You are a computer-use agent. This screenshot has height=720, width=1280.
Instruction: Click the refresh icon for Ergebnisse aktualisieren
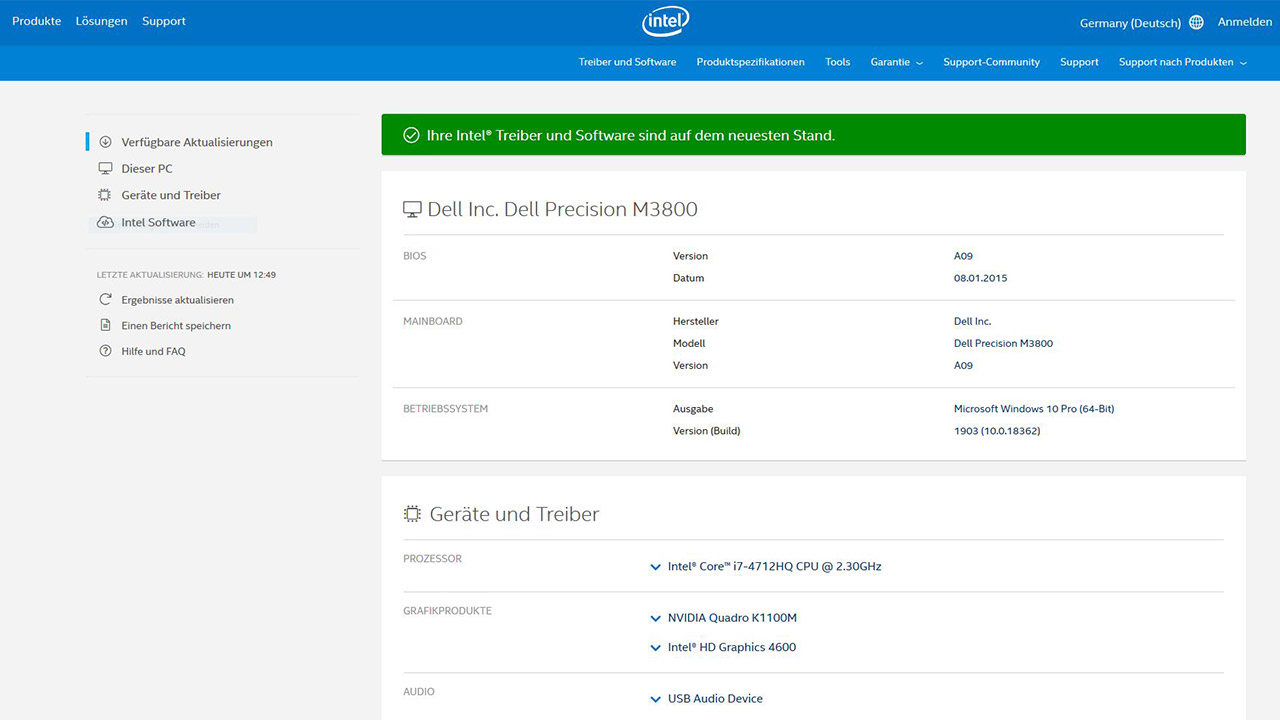pos(105,300)
